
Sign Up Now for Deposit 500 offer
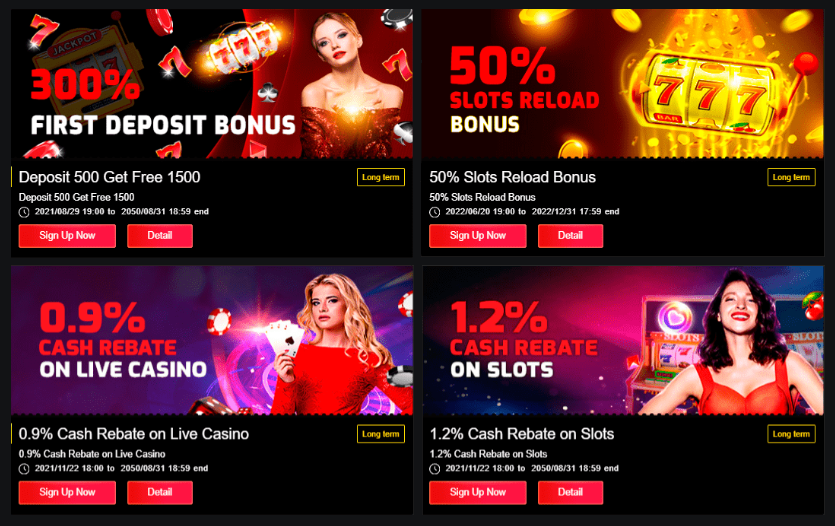point(67,236)
